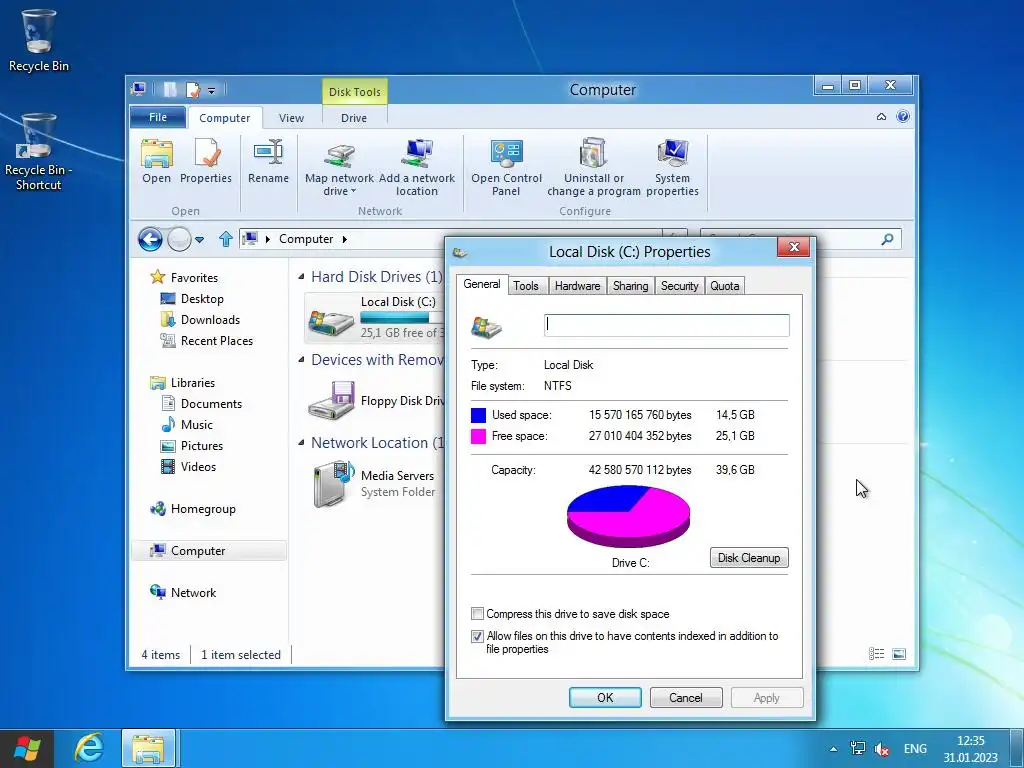Screen dimensions: 1024x768
Task: Select Pictures under Libraries
Action: pos(192,445)
